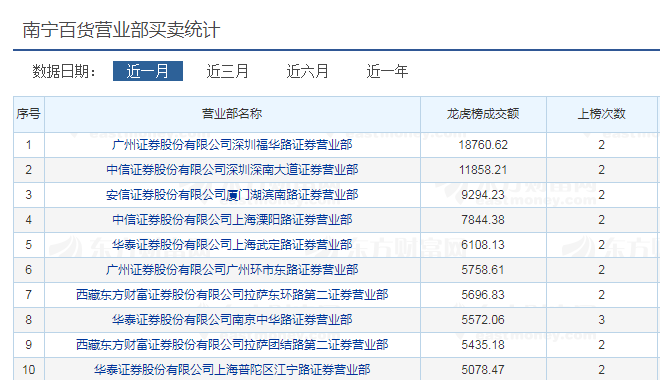
Task: Switch to the 近三月 date range
Action: pyautogui.click(x=227, y=71)
